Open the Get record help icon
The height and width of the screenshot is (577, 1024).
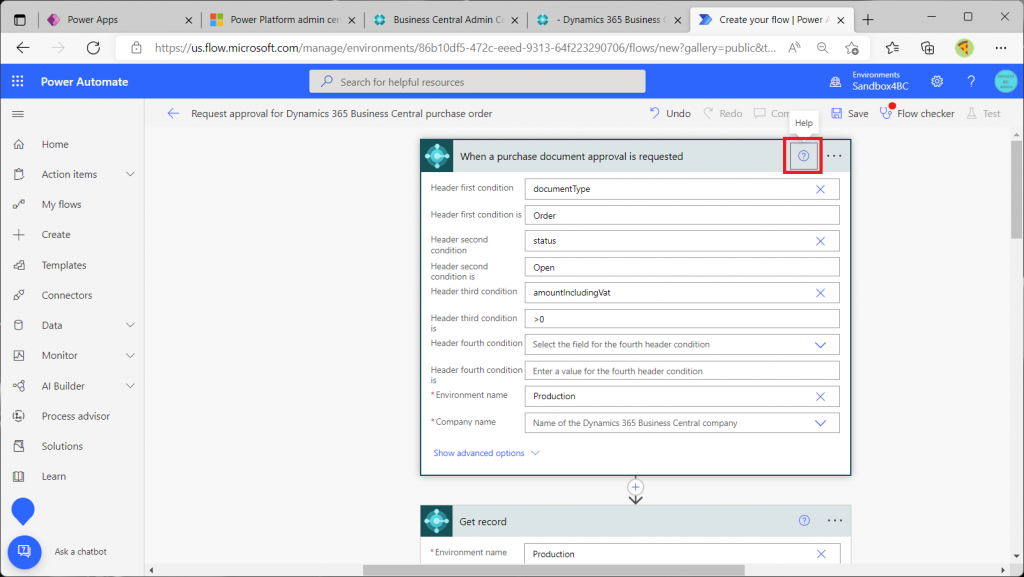pos(804,520)
